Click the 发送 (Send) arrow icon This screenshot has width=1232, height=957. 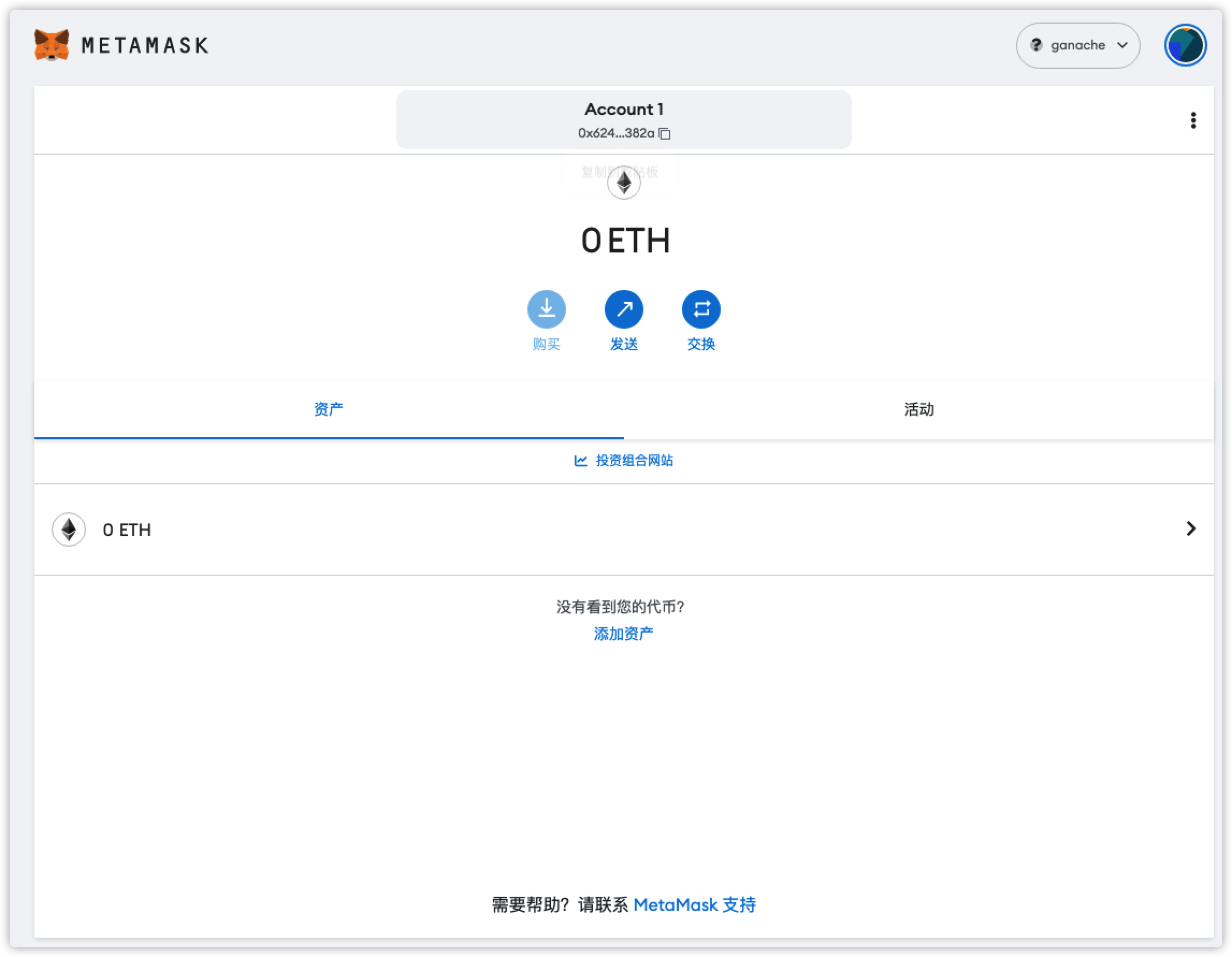click(x=624, y=309)
